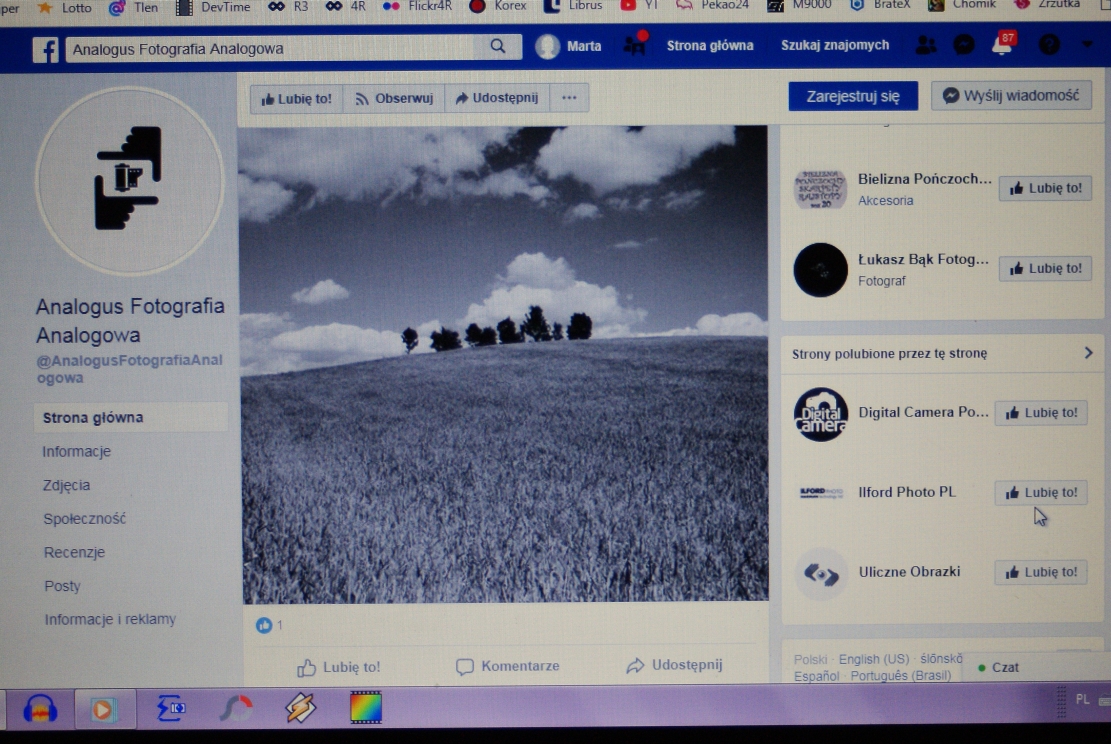1111x744 pixels.
Task: Open the Messenger icon in top bar
Action: [x=963, y=45]
